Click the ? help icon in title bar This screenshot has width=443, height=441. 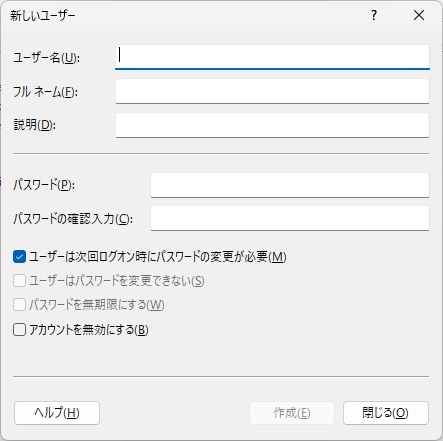point(374,15)
